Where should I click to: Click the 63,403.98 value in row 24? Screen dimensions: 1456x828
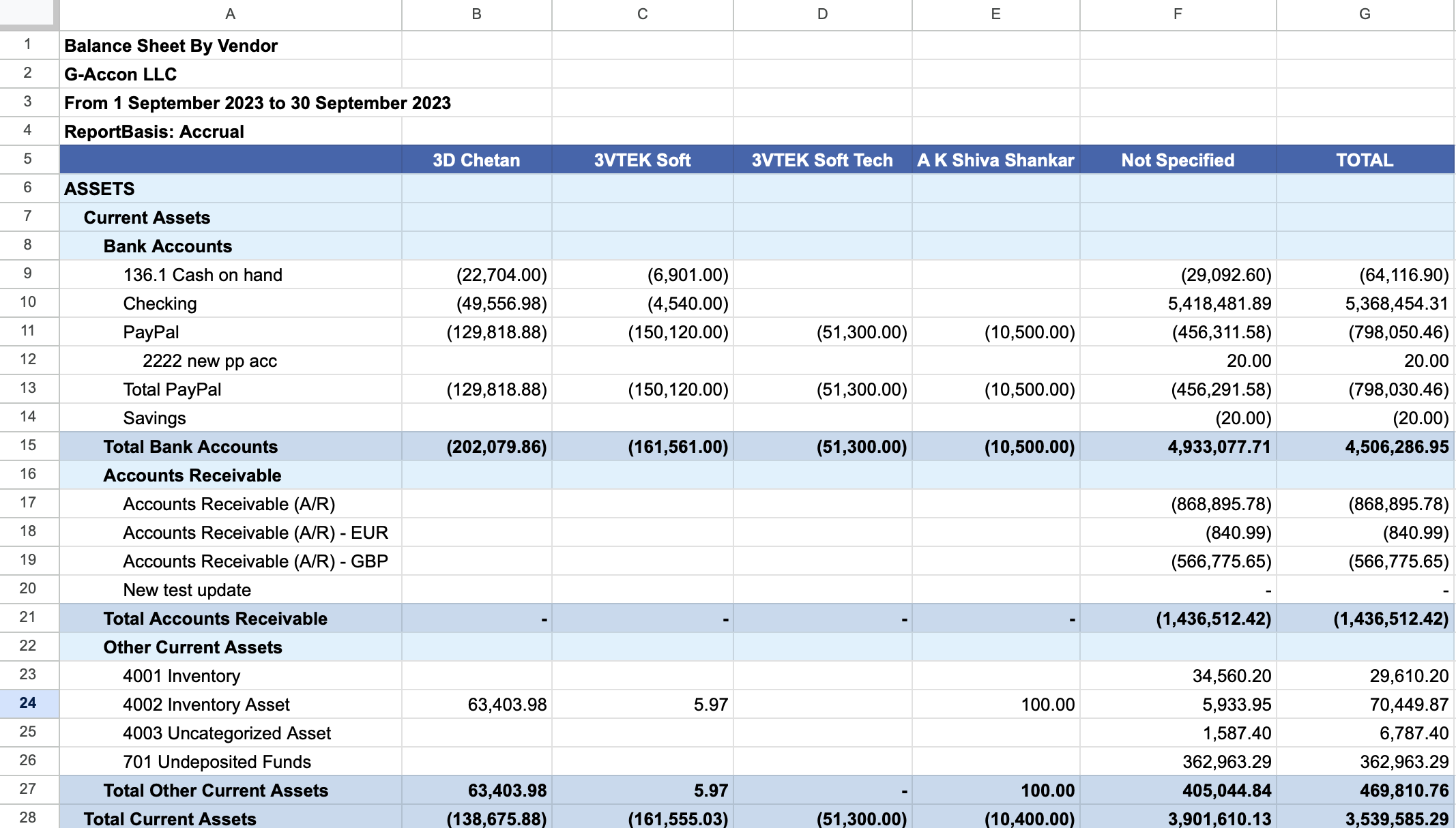pyautogui.click(x=507, y=705)
